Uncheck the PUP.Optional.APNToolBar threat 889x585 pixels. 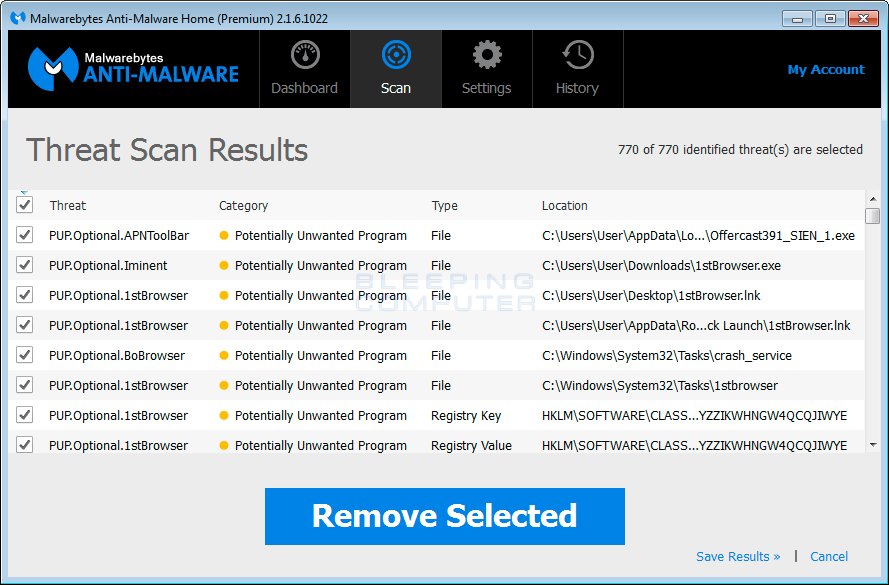[24, 235]
